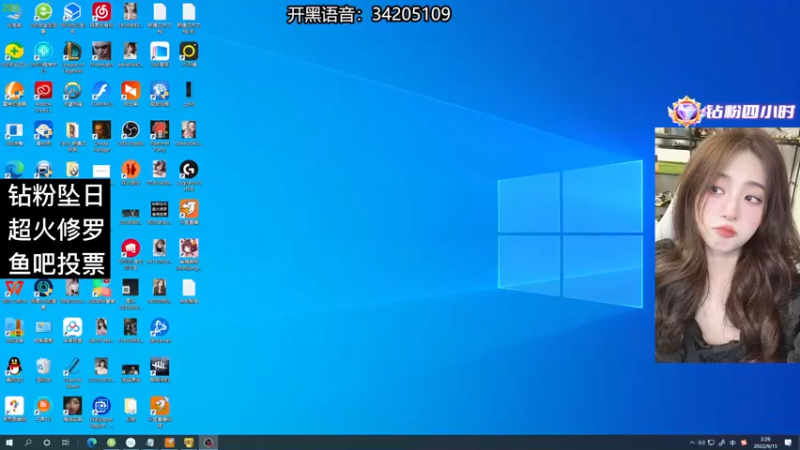Screen dimensions: 800x450
Task: Open the OBS Studio shortcut
Action: pyautogui.click(x=131, y=130)
